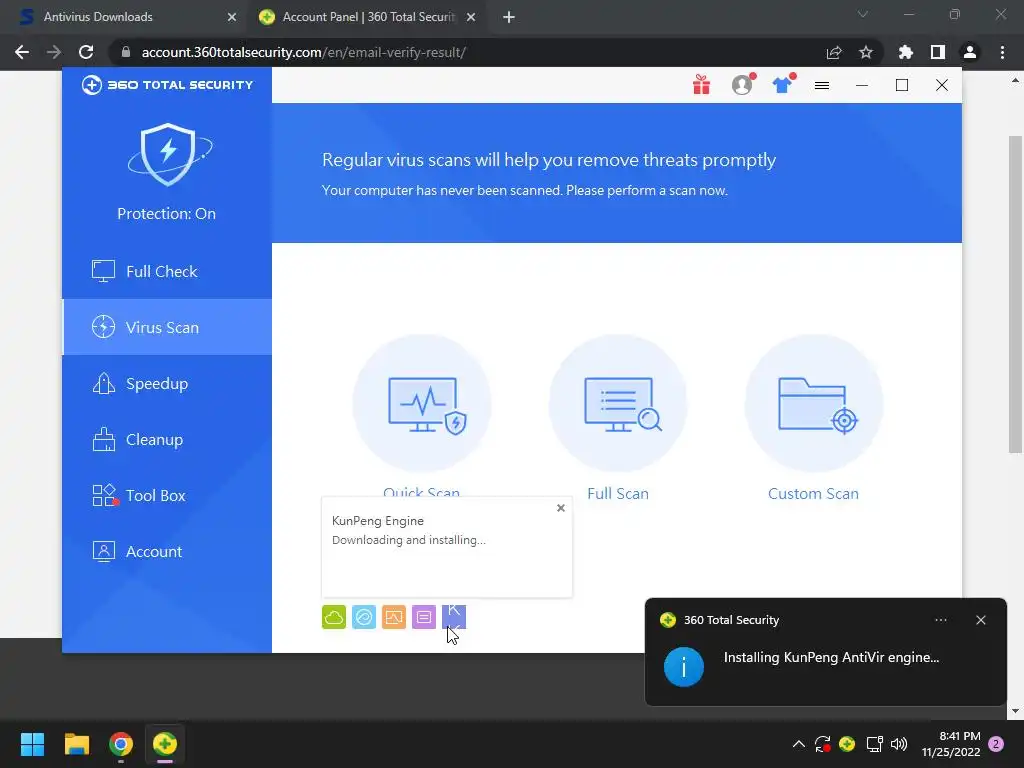Screen dimensions: 1024x768
Task: Click the Full Scan label
Action: point(618,494)
